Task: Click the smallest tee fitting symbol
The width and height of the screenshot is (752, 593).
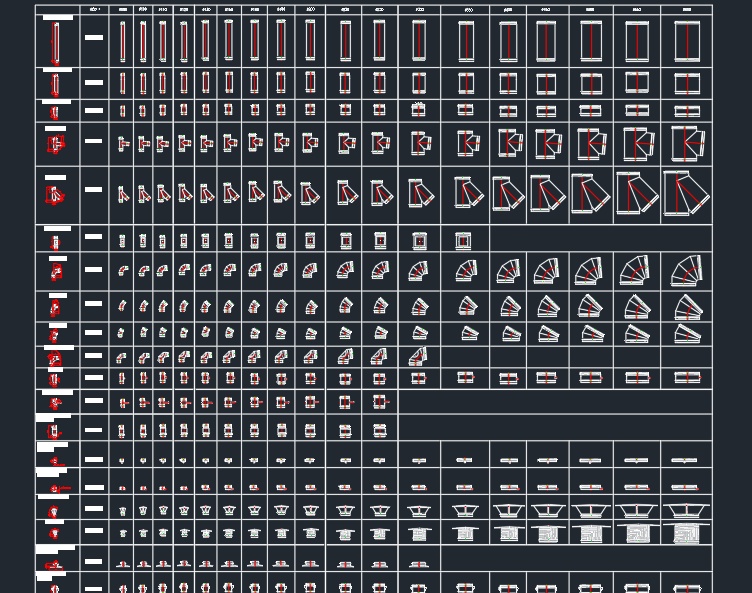Action: (123, 145)
